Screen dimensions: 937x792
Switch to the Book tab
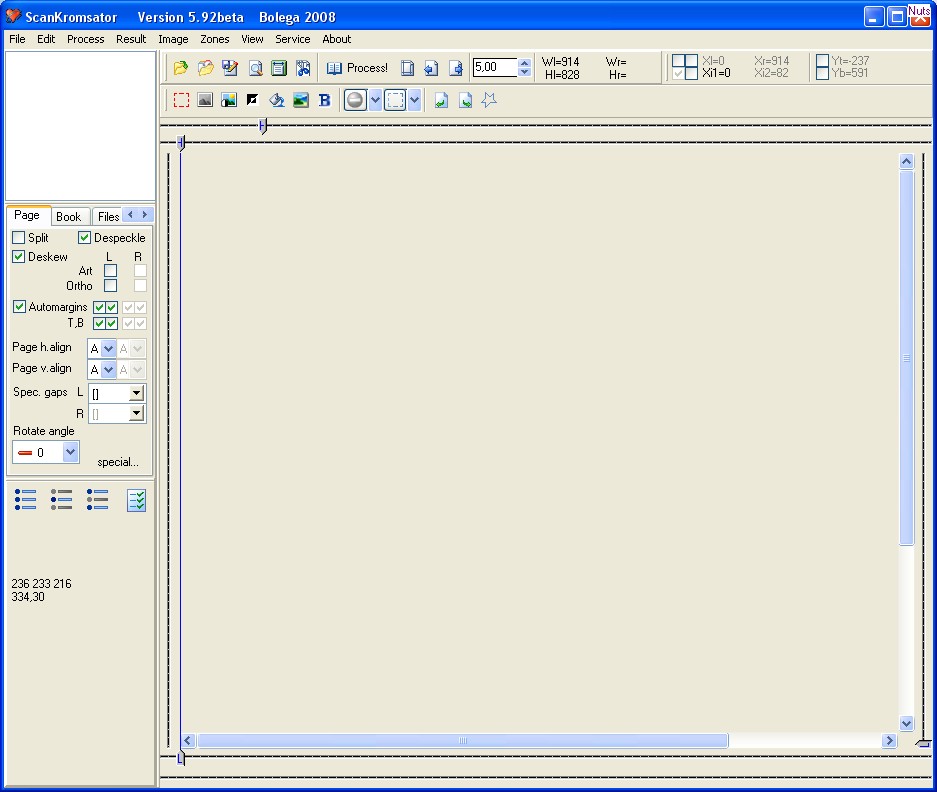[68, 216]
